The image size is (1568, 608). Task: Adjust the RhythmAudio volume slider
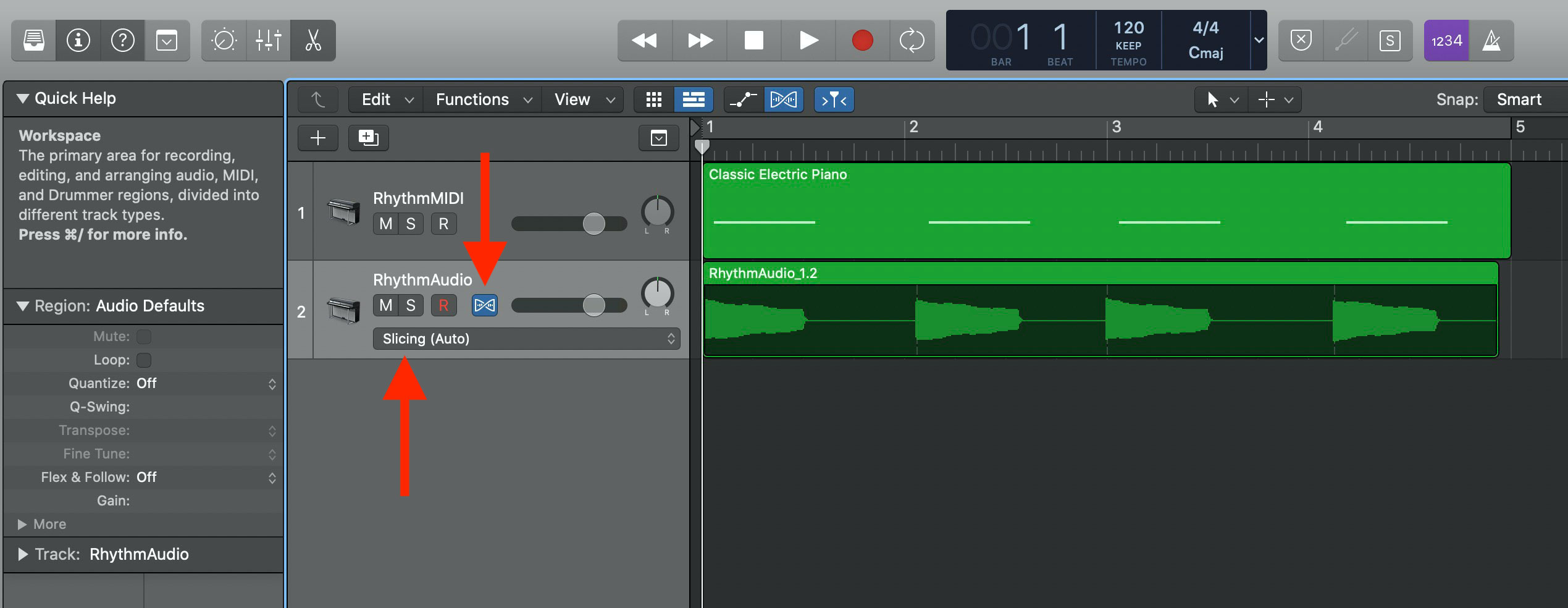coord(569,305)
